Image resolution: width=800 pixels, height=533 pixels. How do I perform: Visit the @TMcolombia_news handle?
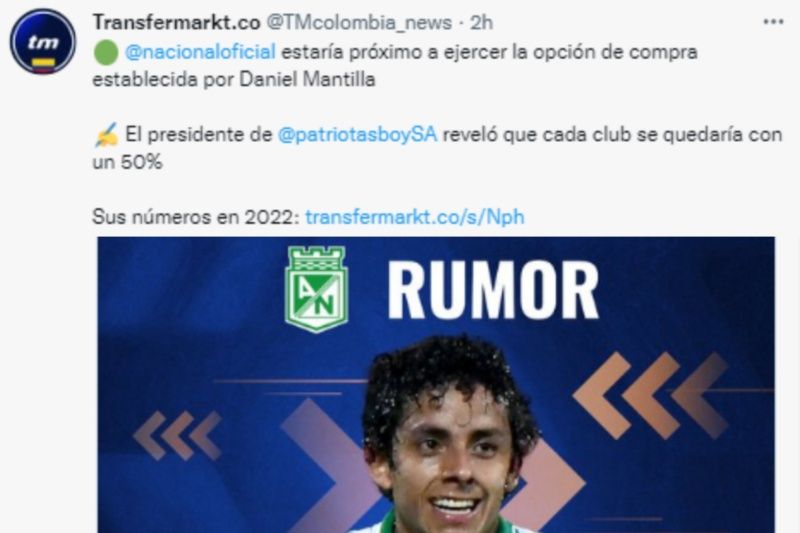click(x=359, y=22)
